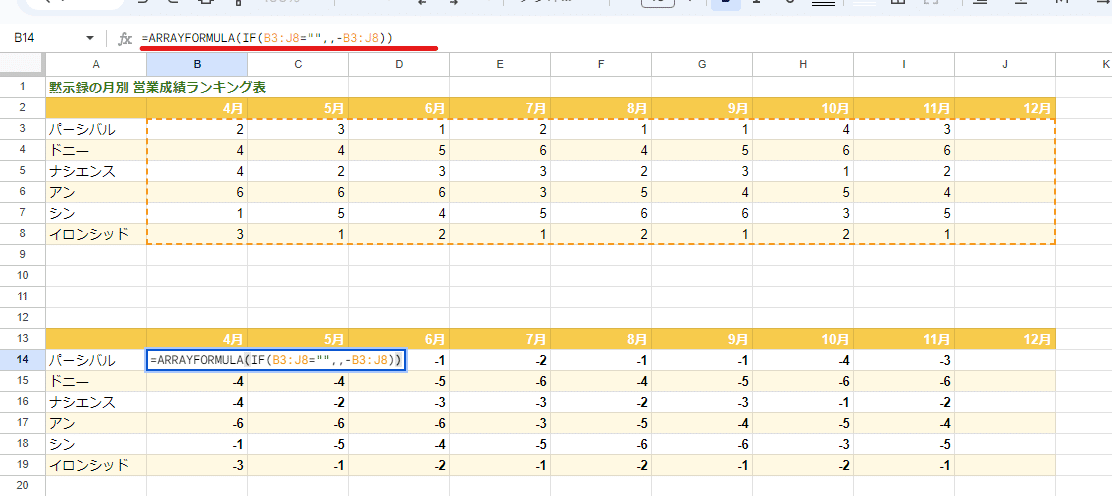The height and width of the screenshot is (496, 1112).
Task: Click the 4月 header cell in row 2
Action: (x=197, y=108)
